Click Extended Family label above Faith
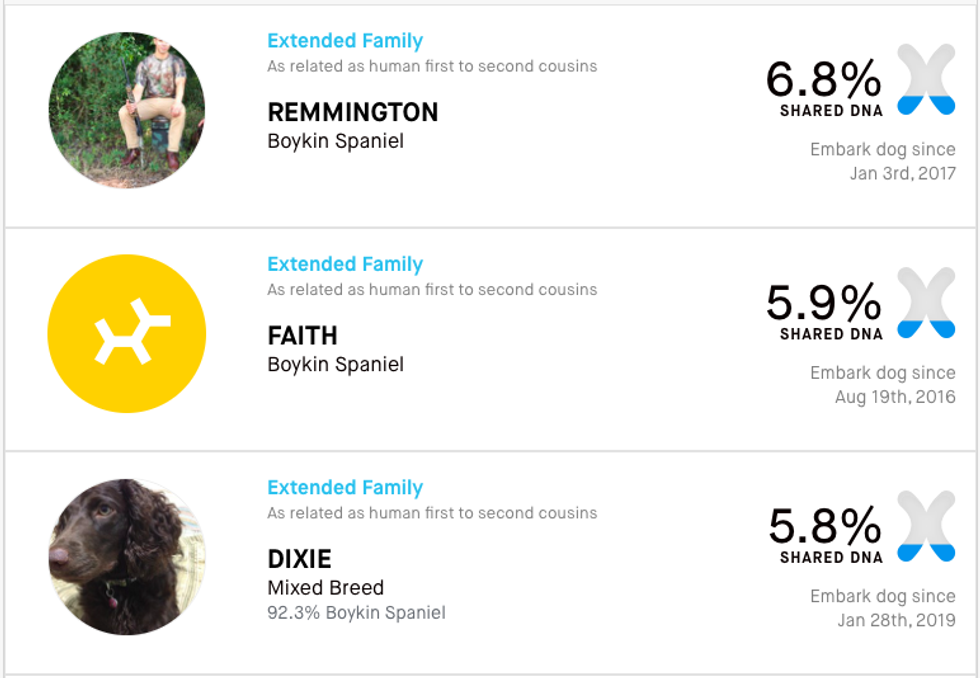 pyautogui.click(x=345, y=264)
